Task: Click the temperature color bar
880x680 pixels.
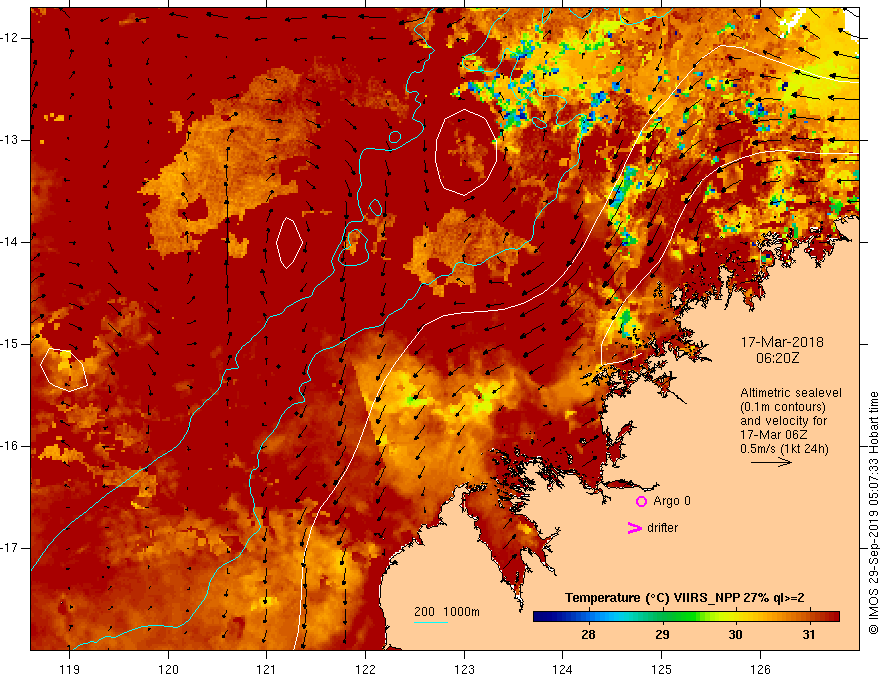Action: (x=686, y=617)
